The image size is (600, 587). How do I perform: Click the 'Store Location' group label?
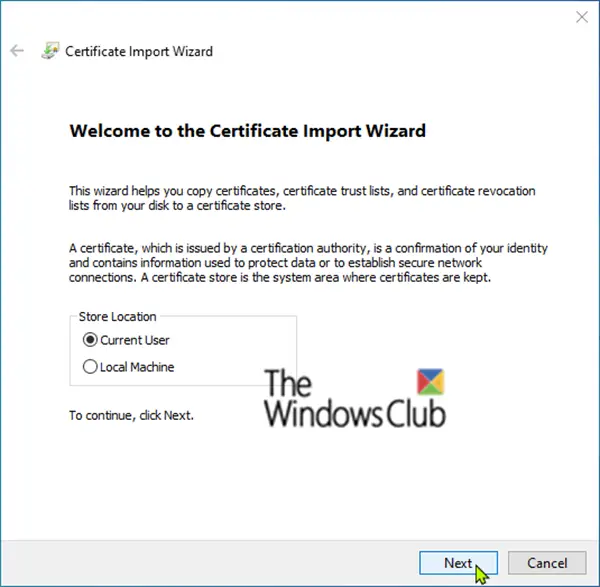click(117, 316)
